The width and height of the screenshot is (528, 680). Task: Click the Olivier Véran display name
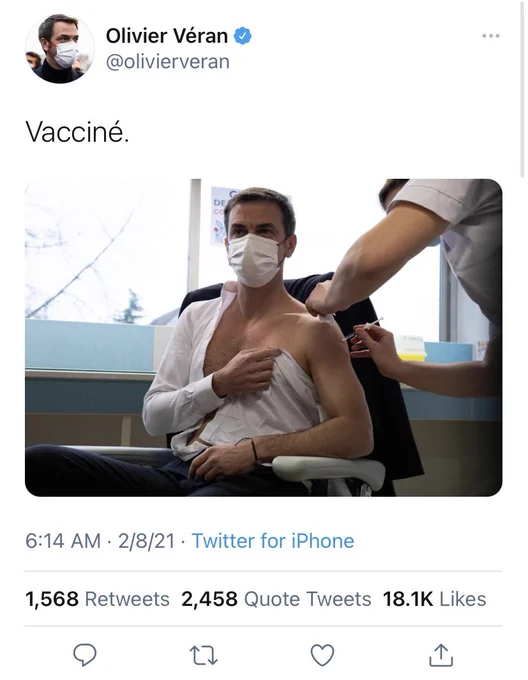[x=167, y=36]
